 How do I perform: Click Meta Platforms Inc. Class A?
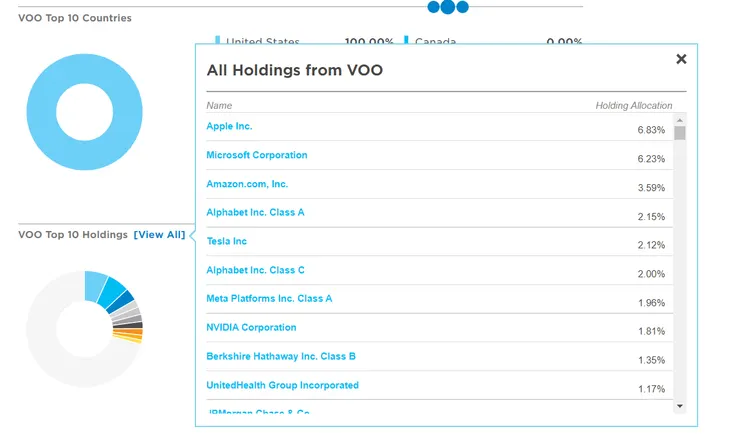pyautogui.click(x=269, y=298)
